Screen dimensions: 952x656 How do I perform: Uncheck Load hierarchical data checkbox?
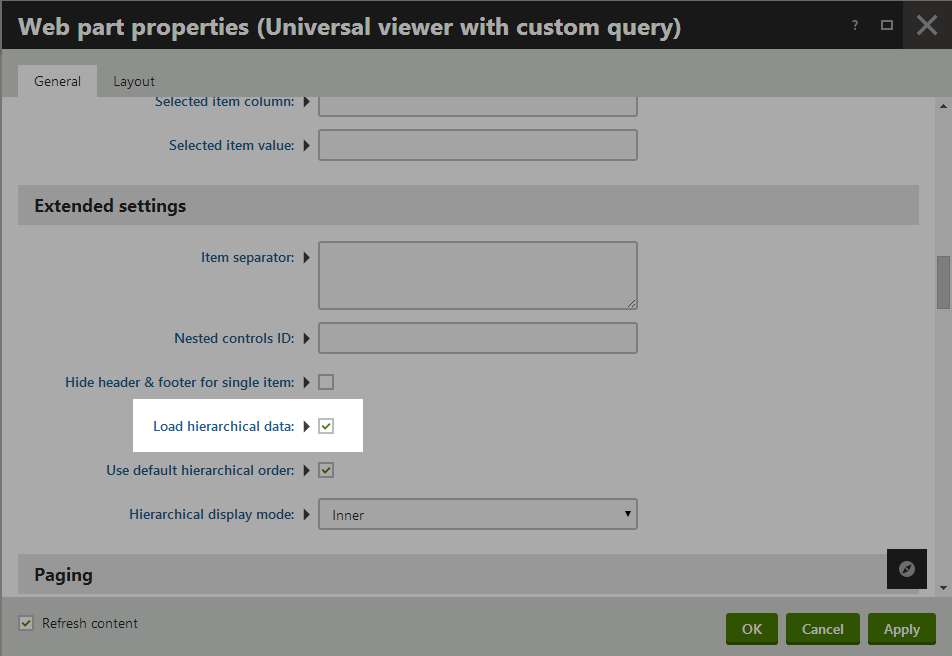(326, 426)
